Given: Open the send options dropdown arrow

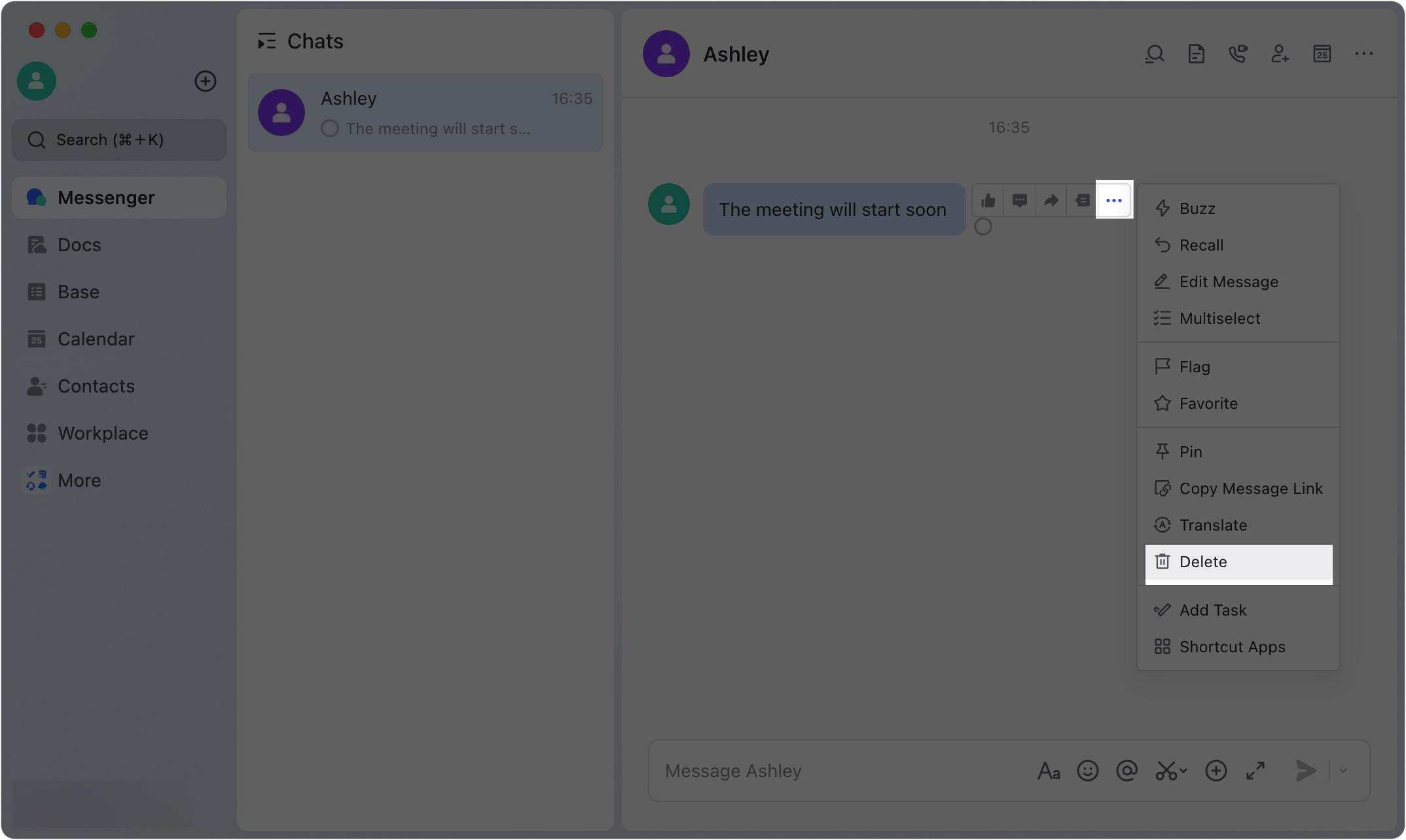Looking at the screenshot, I should [x=1343, y=771].
